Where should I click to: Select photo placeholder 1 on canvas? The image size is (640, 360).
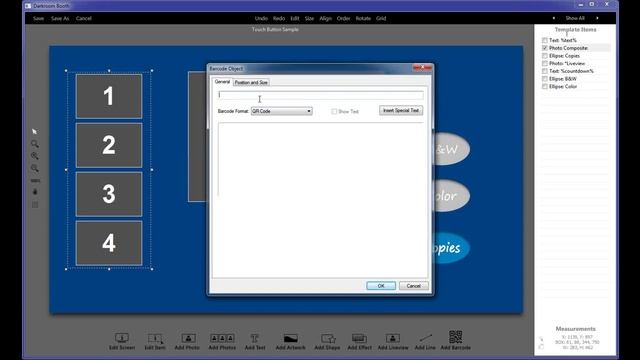click(109, 96)
